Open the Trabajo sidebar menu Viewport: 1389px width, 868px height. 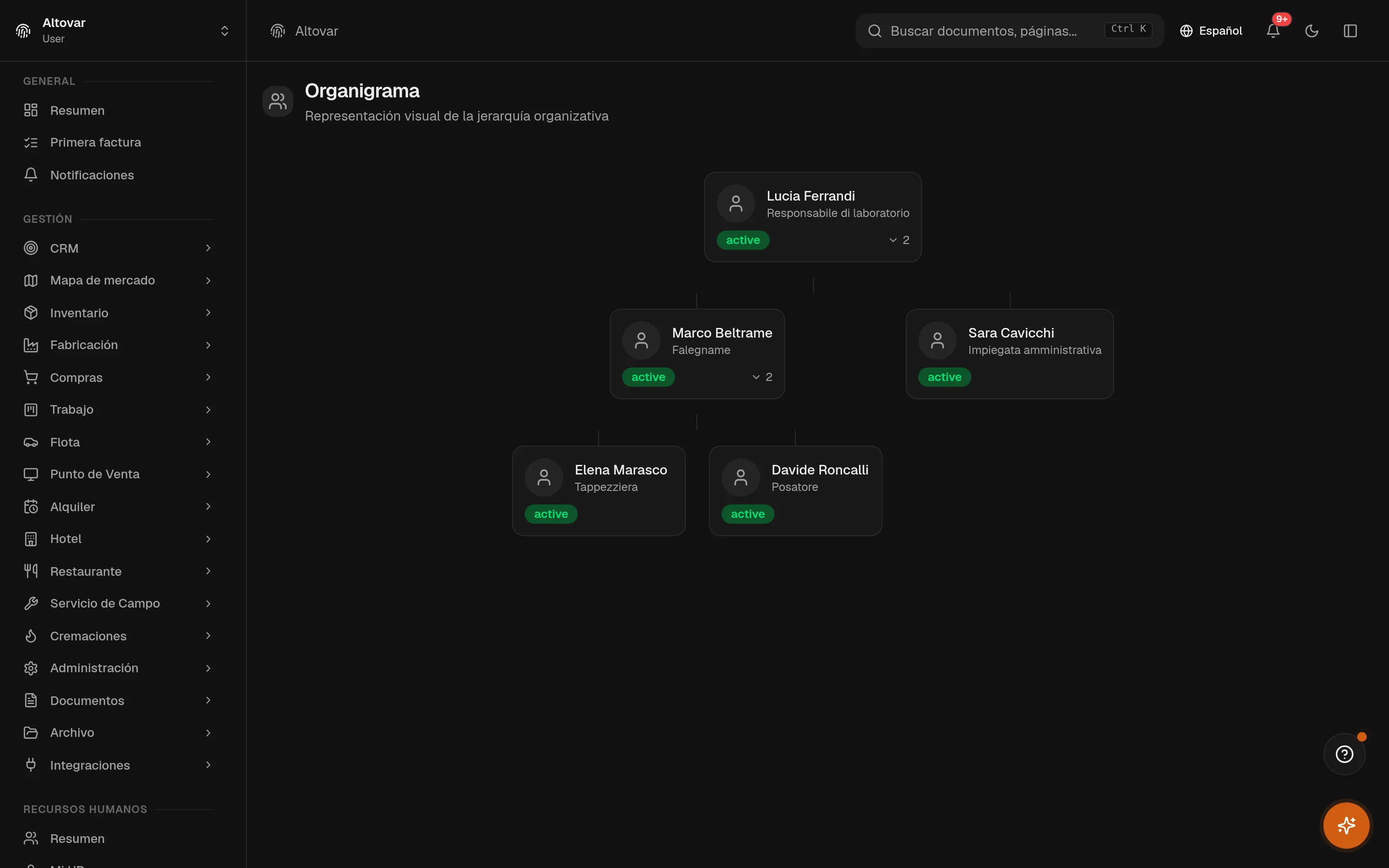(118, 409)
